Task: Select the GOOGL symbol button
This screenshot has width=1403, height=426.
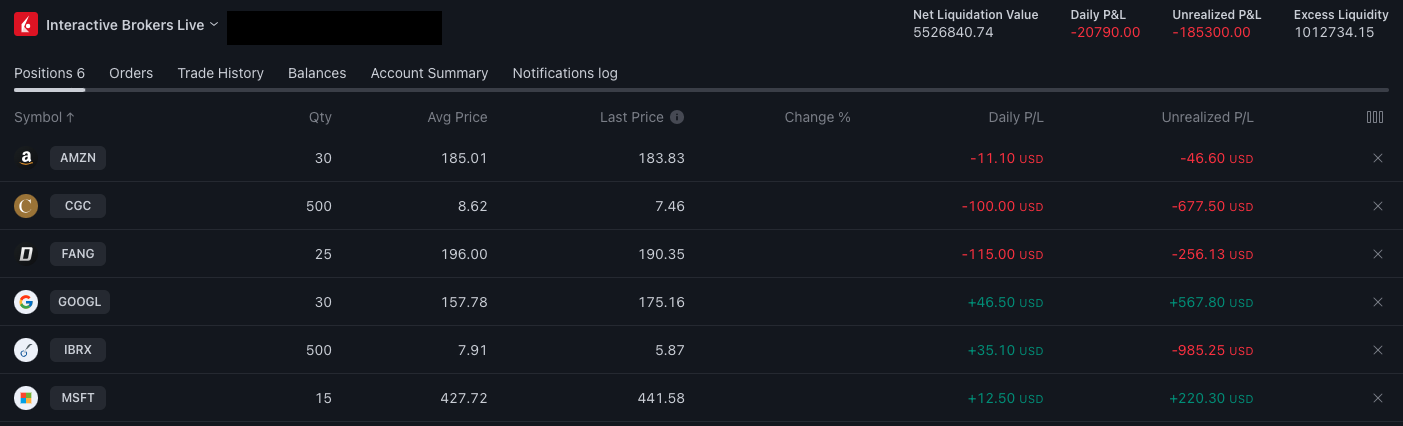Action: [80, 302]
